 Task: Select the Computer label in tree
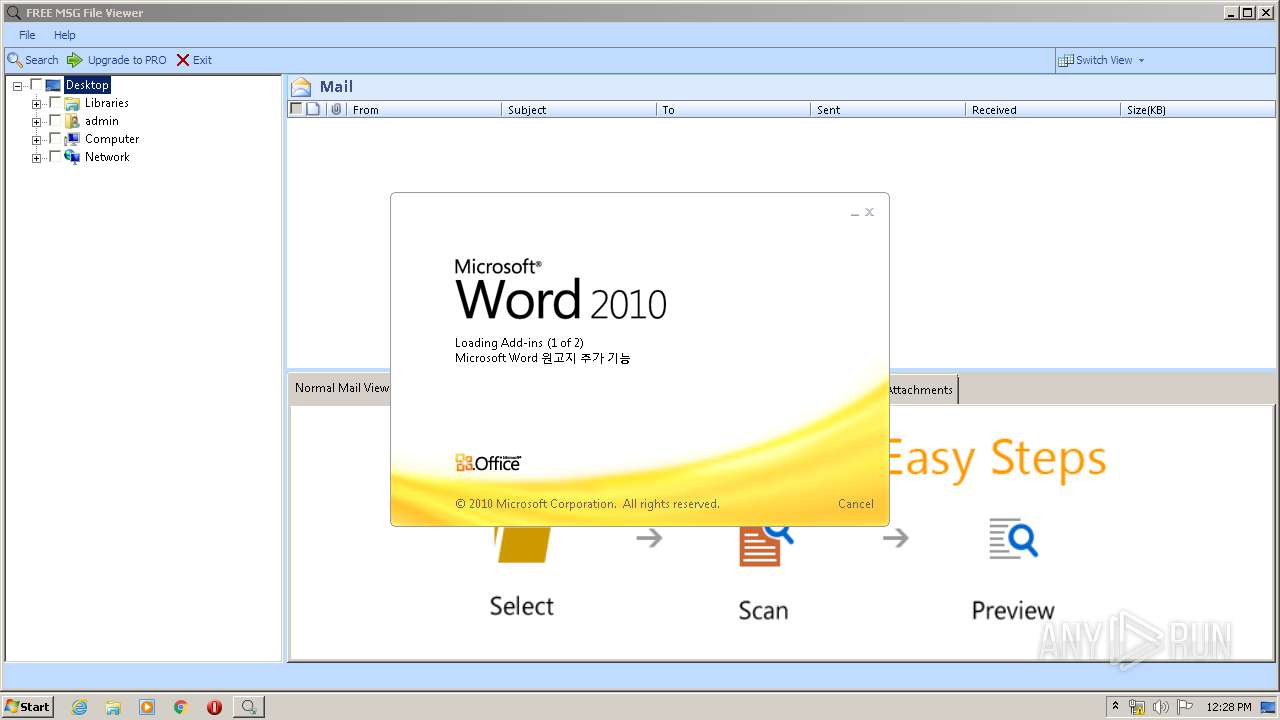[112, 139]
